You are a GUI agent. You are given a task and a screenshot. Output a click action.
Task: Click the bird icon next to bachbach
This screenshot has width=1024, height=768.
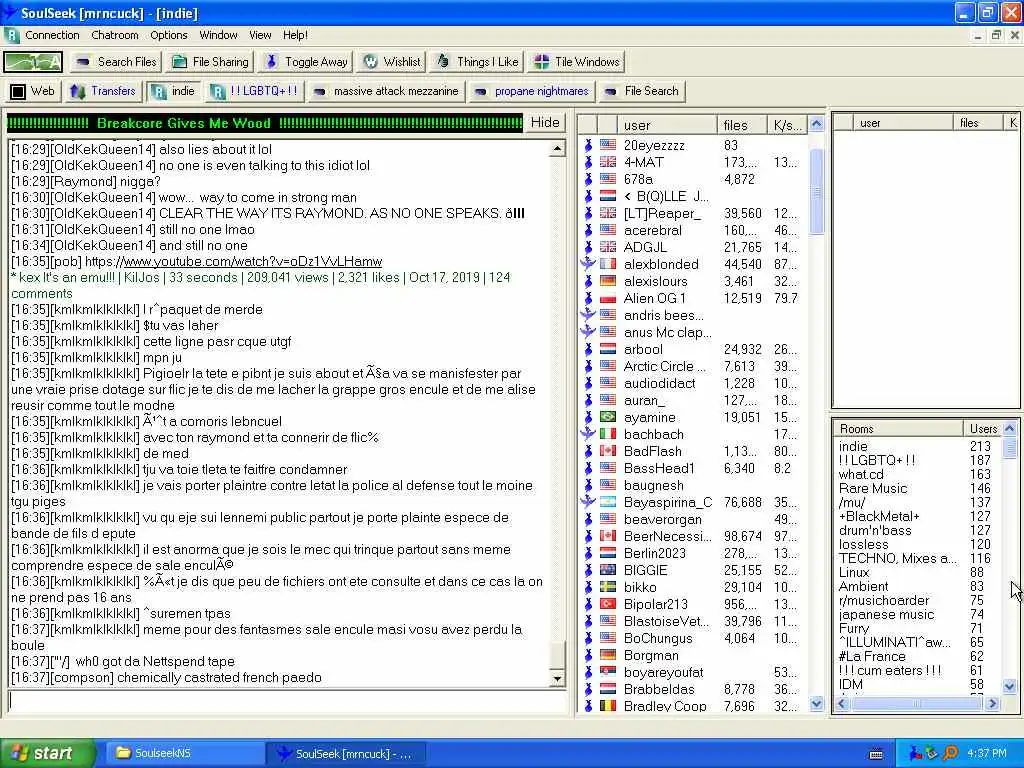[588, 434]
